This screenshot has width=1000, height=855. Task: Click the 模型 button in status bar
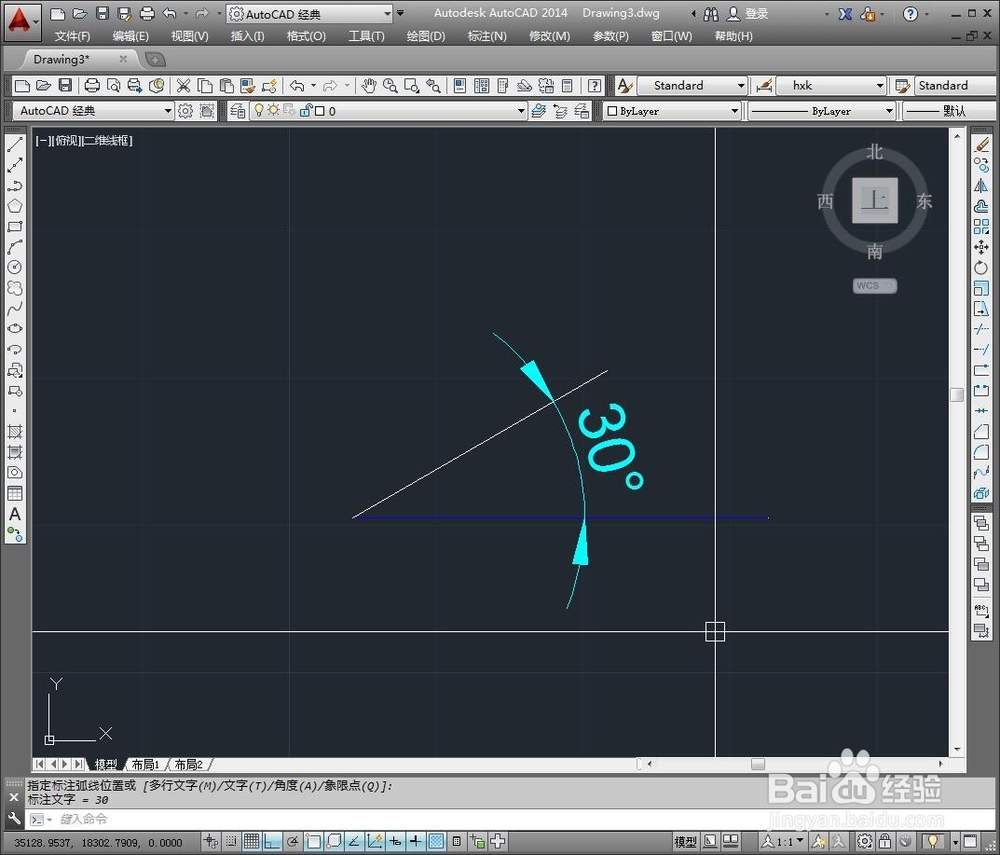point(685,842)
